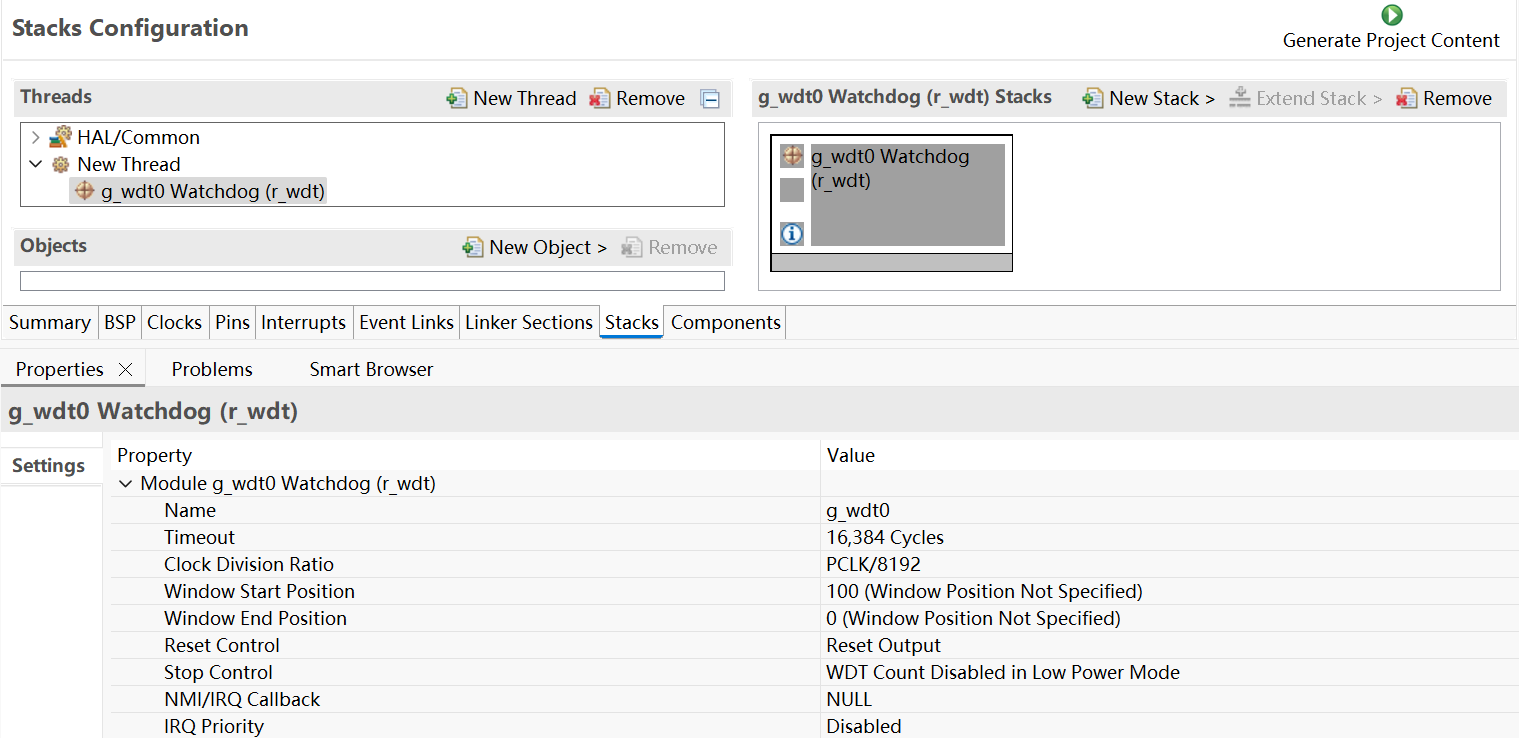Image resolution: width=1519 pixels, height=738 pixels.
Task: Open Clock Division Ratio value PCLK/8192
Action: pyautogui.click(x=1169, y=565)
